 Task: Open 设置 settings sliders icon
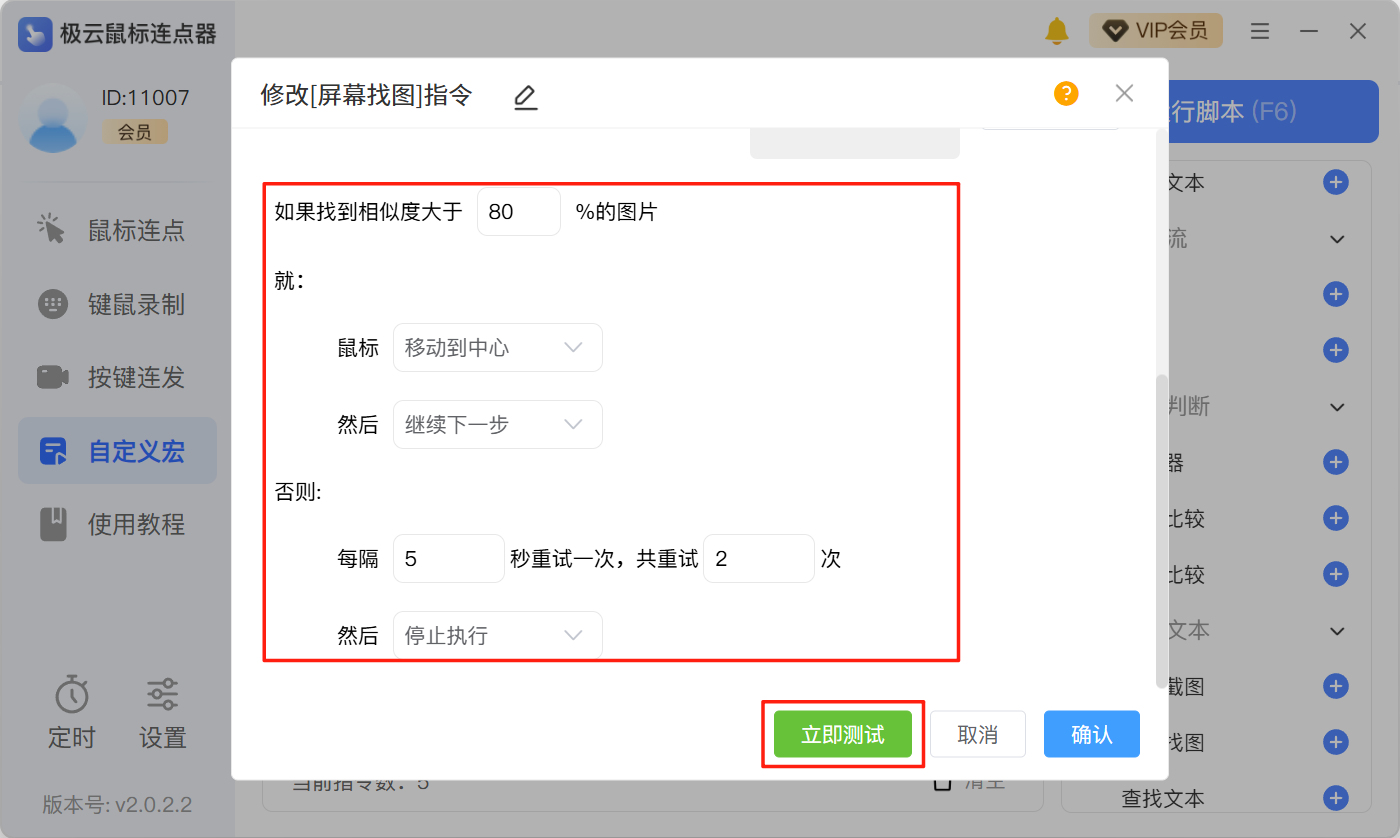click(162, 695)
